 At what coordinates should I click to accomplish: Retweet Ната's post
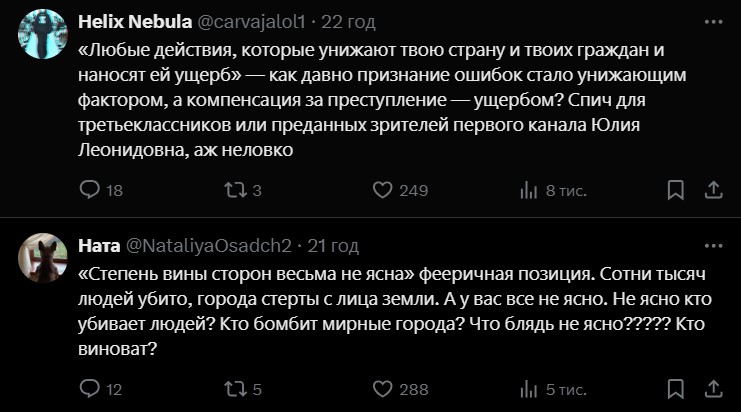coord(234,389)
